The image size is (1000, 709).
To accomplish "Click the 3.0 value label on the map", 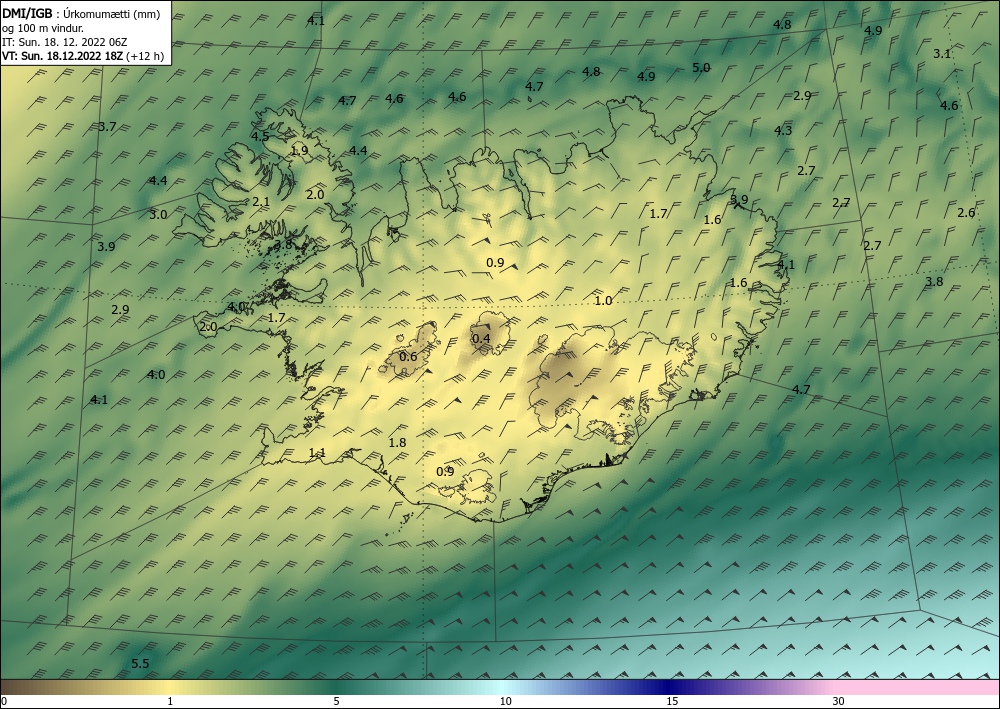I will tap(158, 214).
